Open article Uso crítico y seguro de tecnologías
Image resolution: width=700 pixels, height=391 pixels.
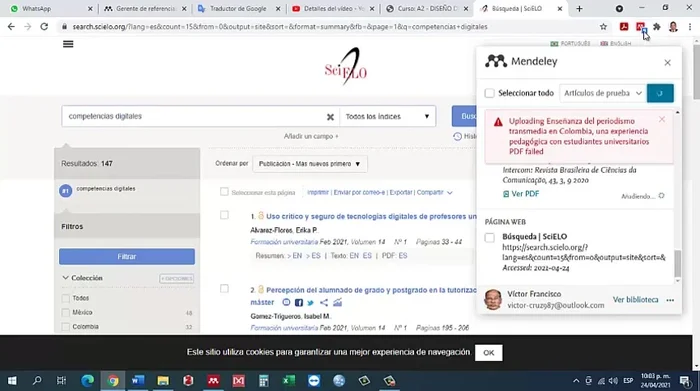371,216
